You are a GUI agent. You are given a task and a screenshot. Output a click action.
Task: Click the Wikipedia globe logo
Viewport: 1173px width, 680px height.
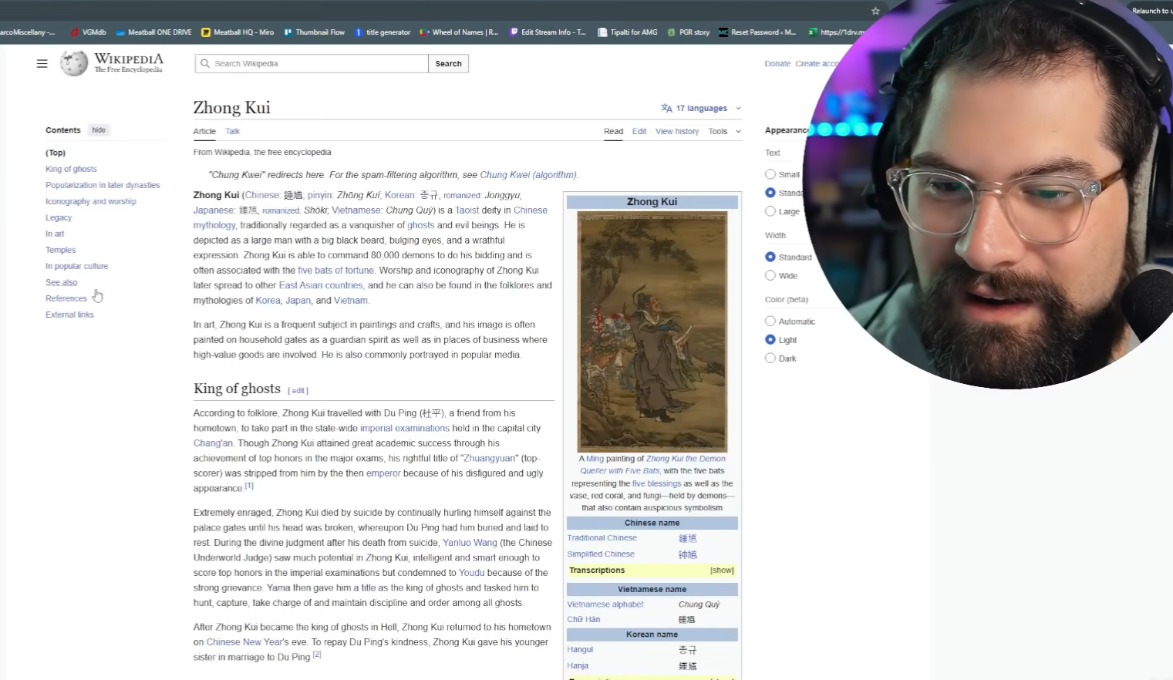click(x=74, y=63)
